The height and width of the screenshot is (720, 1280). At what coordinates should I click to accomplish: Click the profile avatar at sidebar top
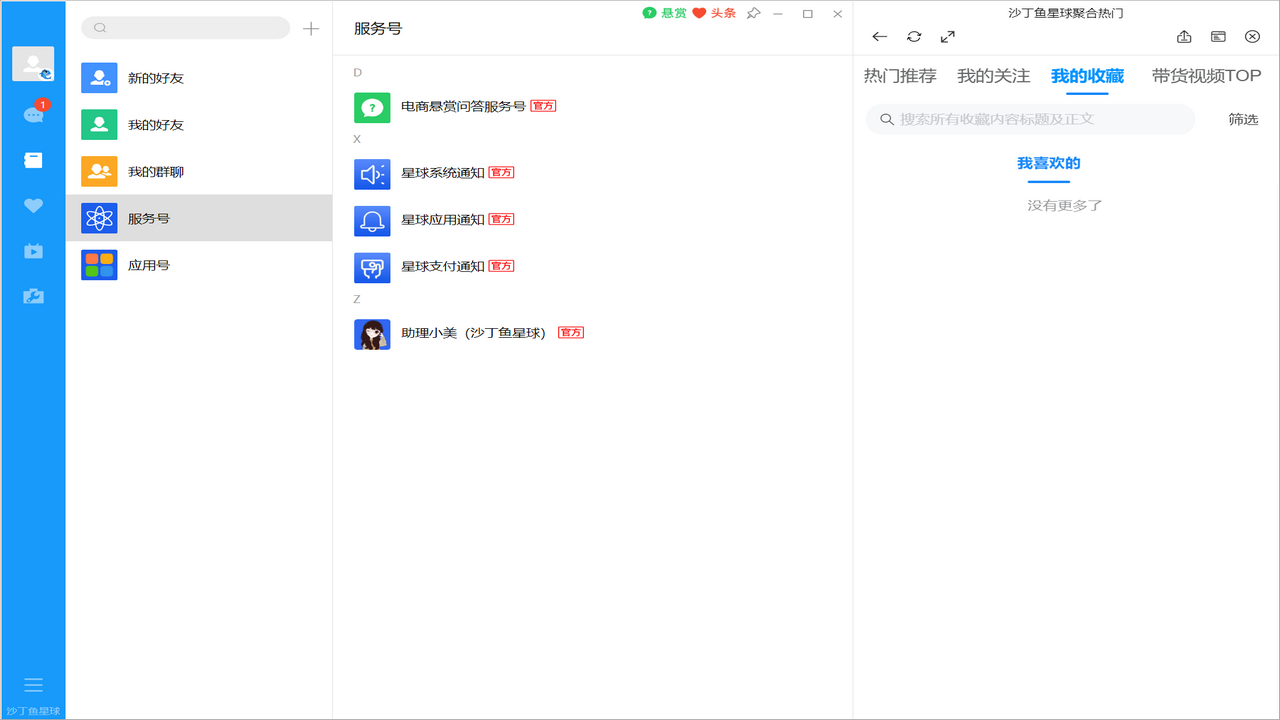tap(33, 63)
